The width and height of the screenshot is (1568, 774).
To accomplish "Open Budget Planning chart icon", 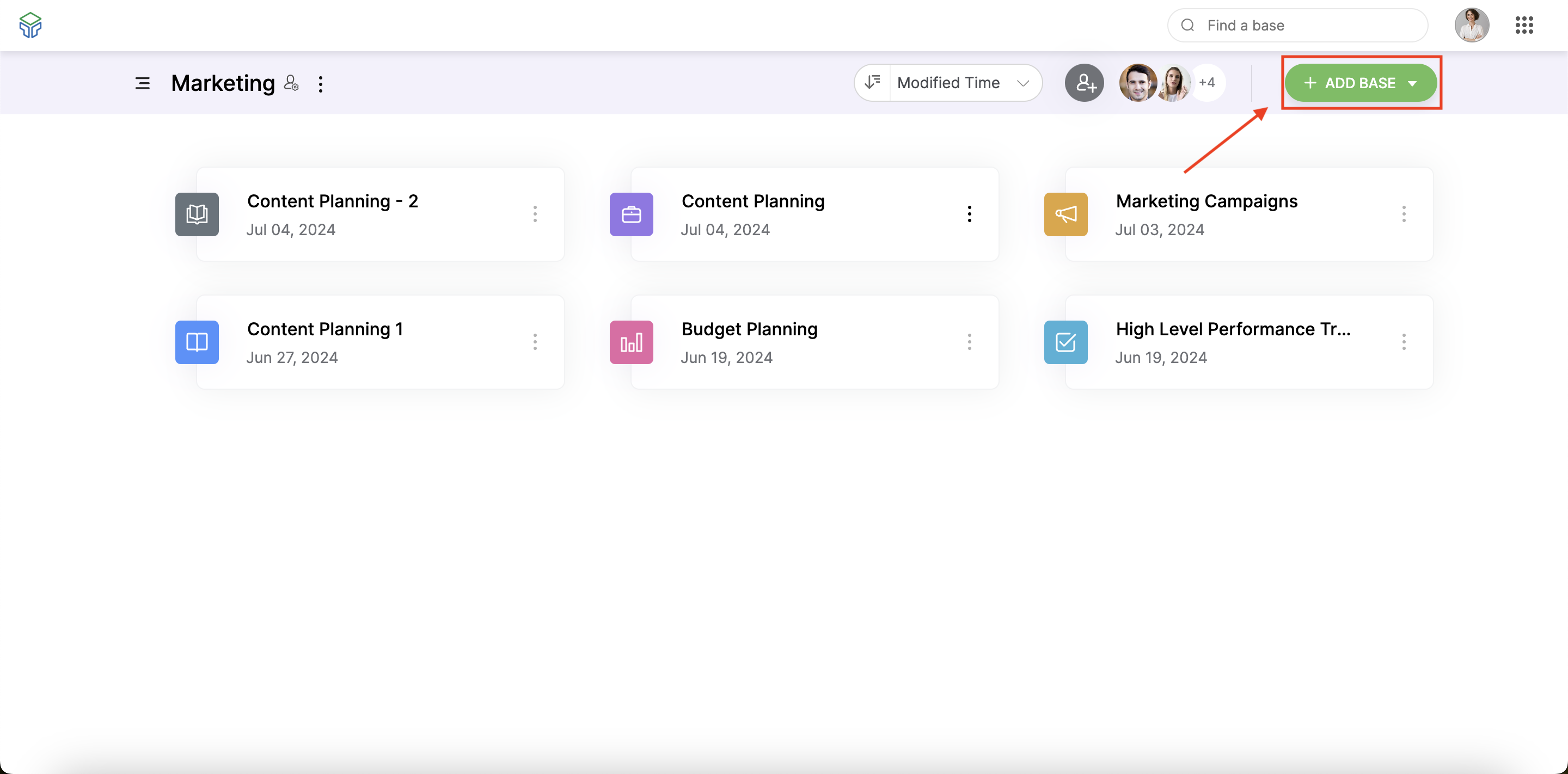I will pos(631,342).
